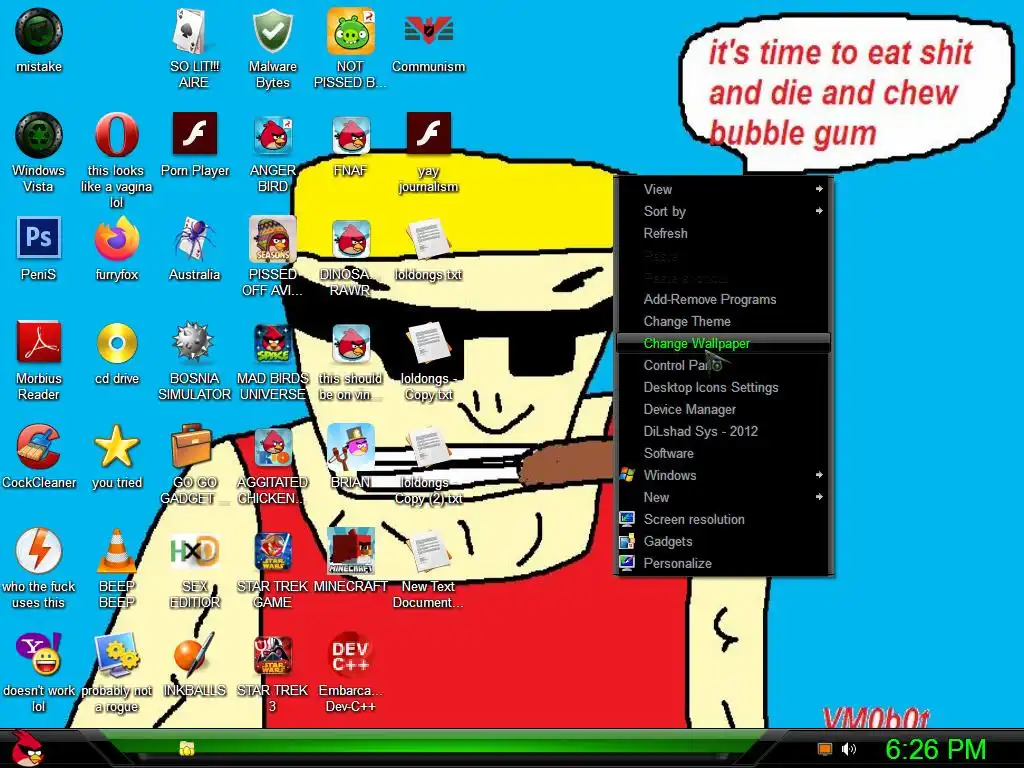Viewport: 1024px width, 768px height.
Task: Open the PISSED OFF AVI... Seasons icon
Action: click(272, 240)
